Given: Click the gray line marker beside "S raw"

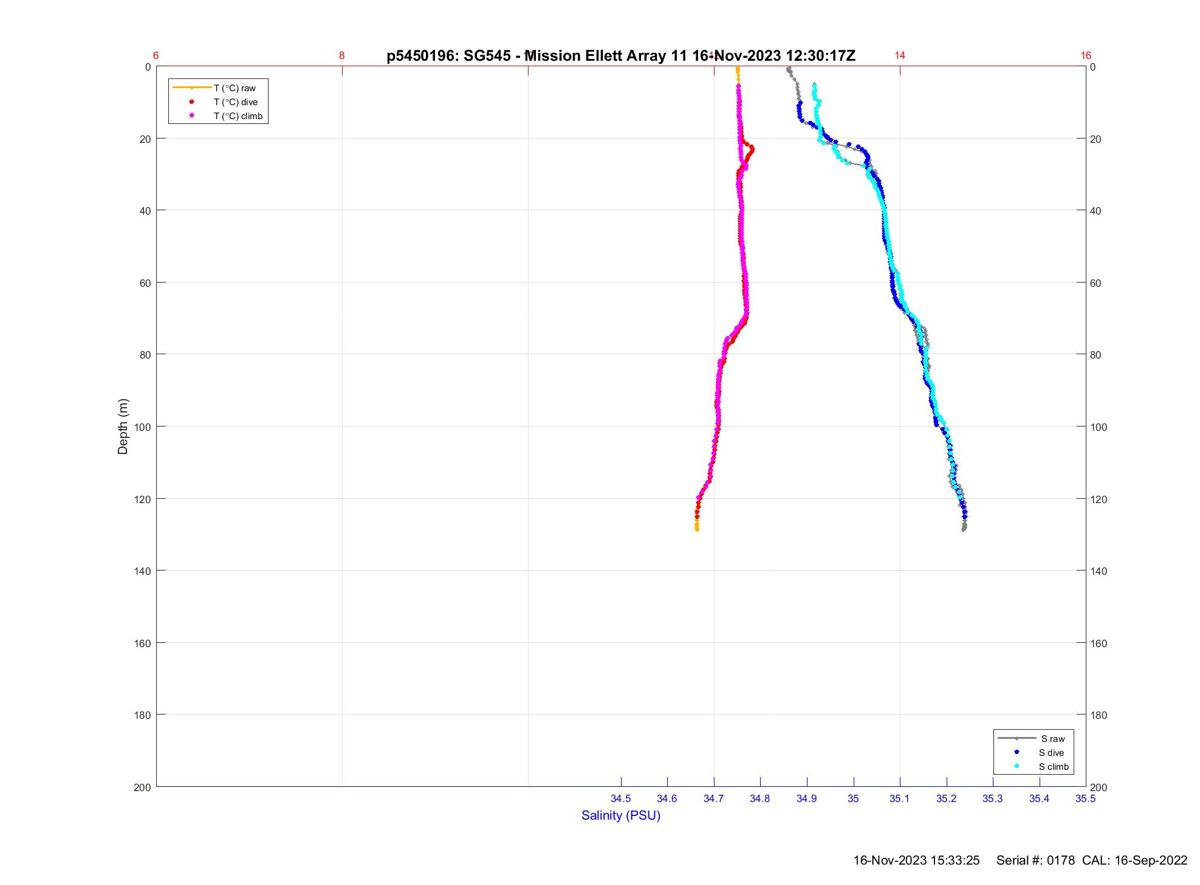Looking at the screenshot, I should (x=1016, y=738).
